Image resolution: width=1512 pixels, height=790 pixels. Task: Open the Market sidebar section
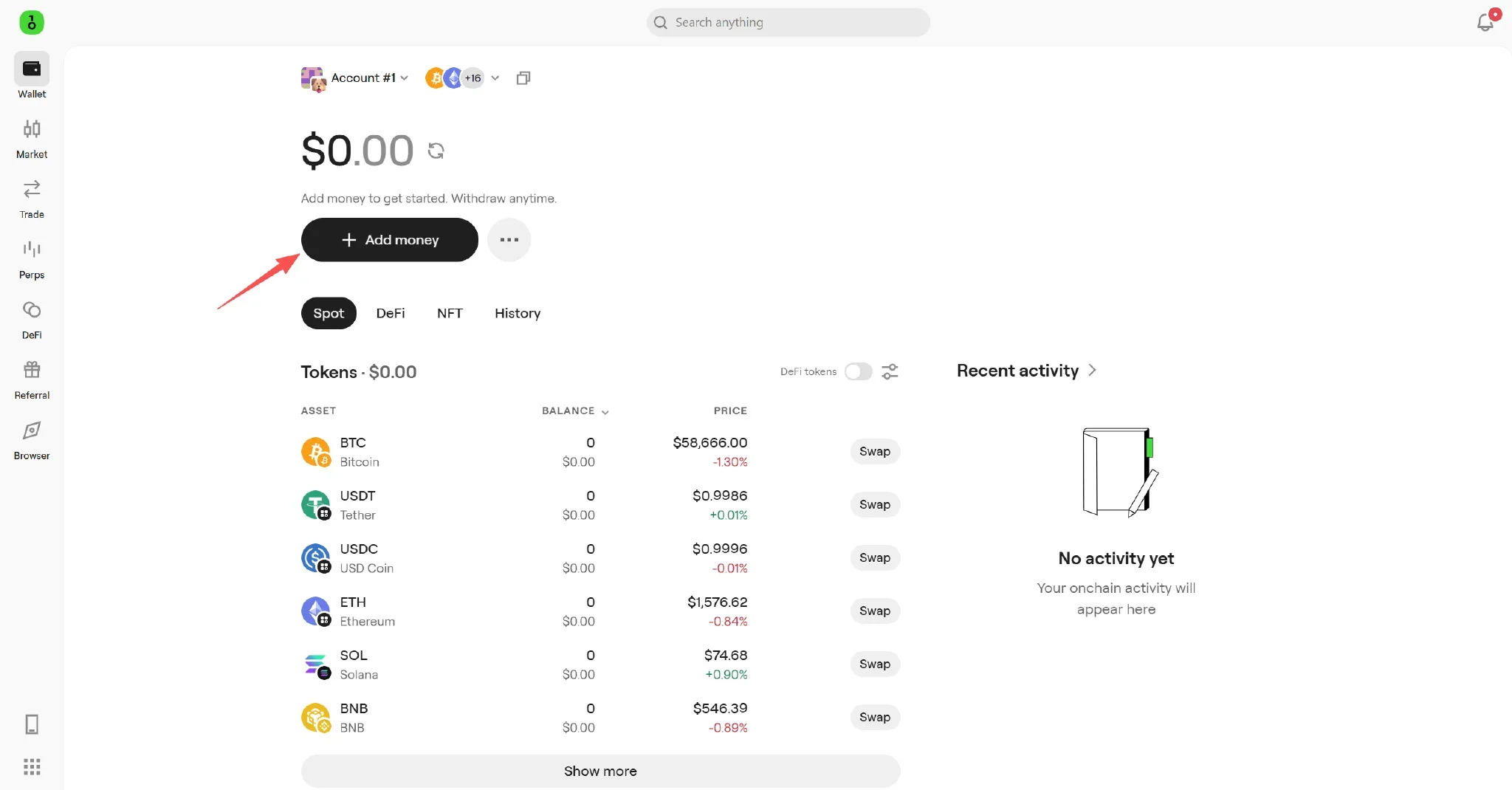(32, 139)
